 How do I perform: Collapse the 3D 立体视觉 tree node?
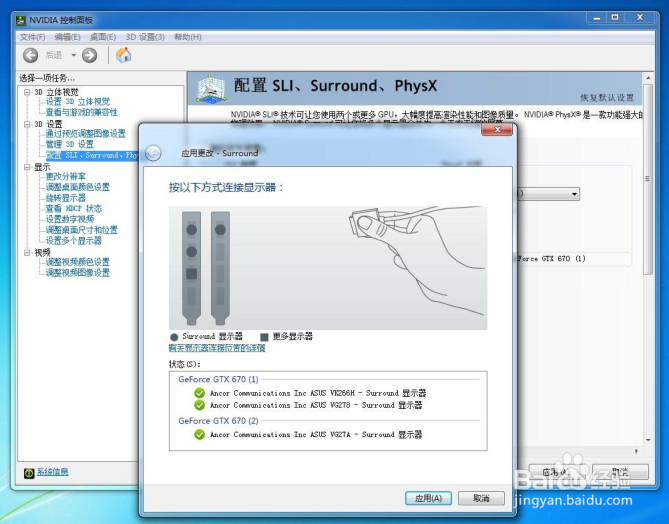click(x=27, y=92)
